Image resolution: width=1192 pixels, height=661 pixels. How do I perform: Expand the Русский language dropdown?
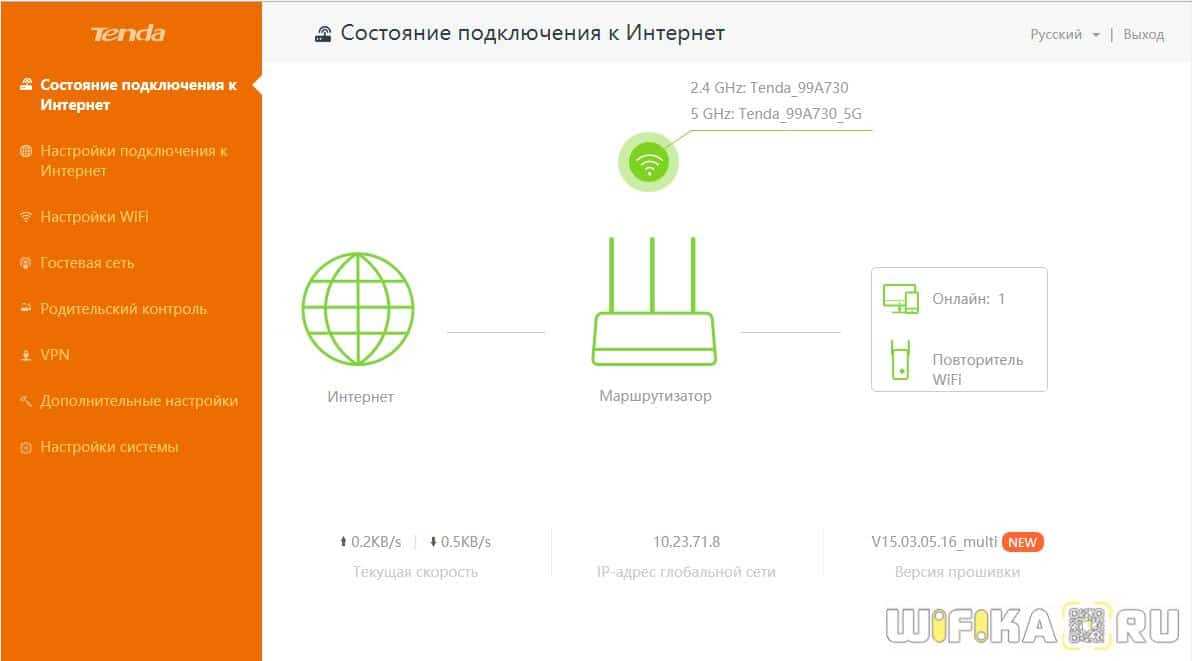point(1064,34)
